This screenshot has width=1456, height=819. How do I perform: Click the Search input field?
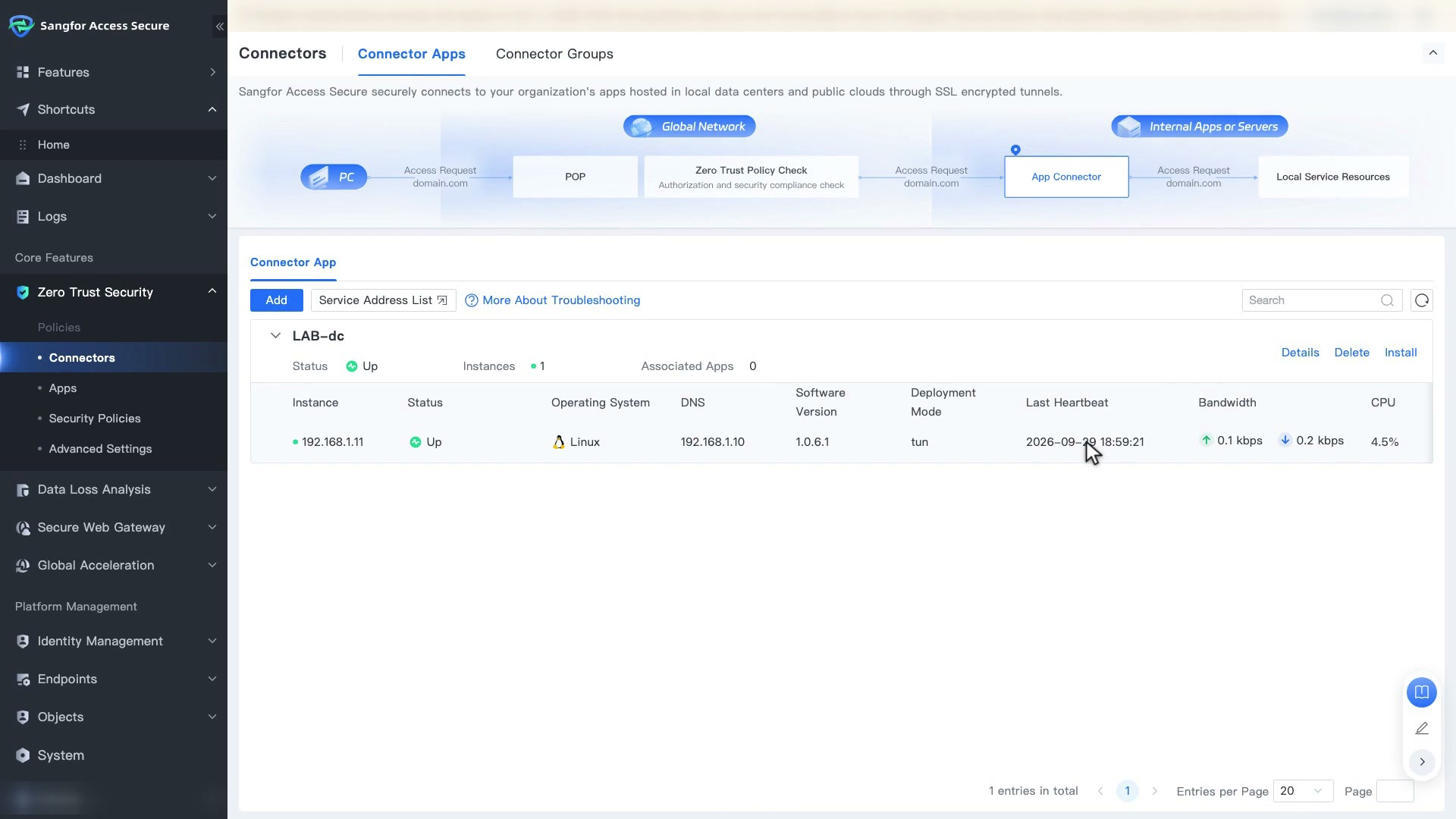[x=1322, y=300]
